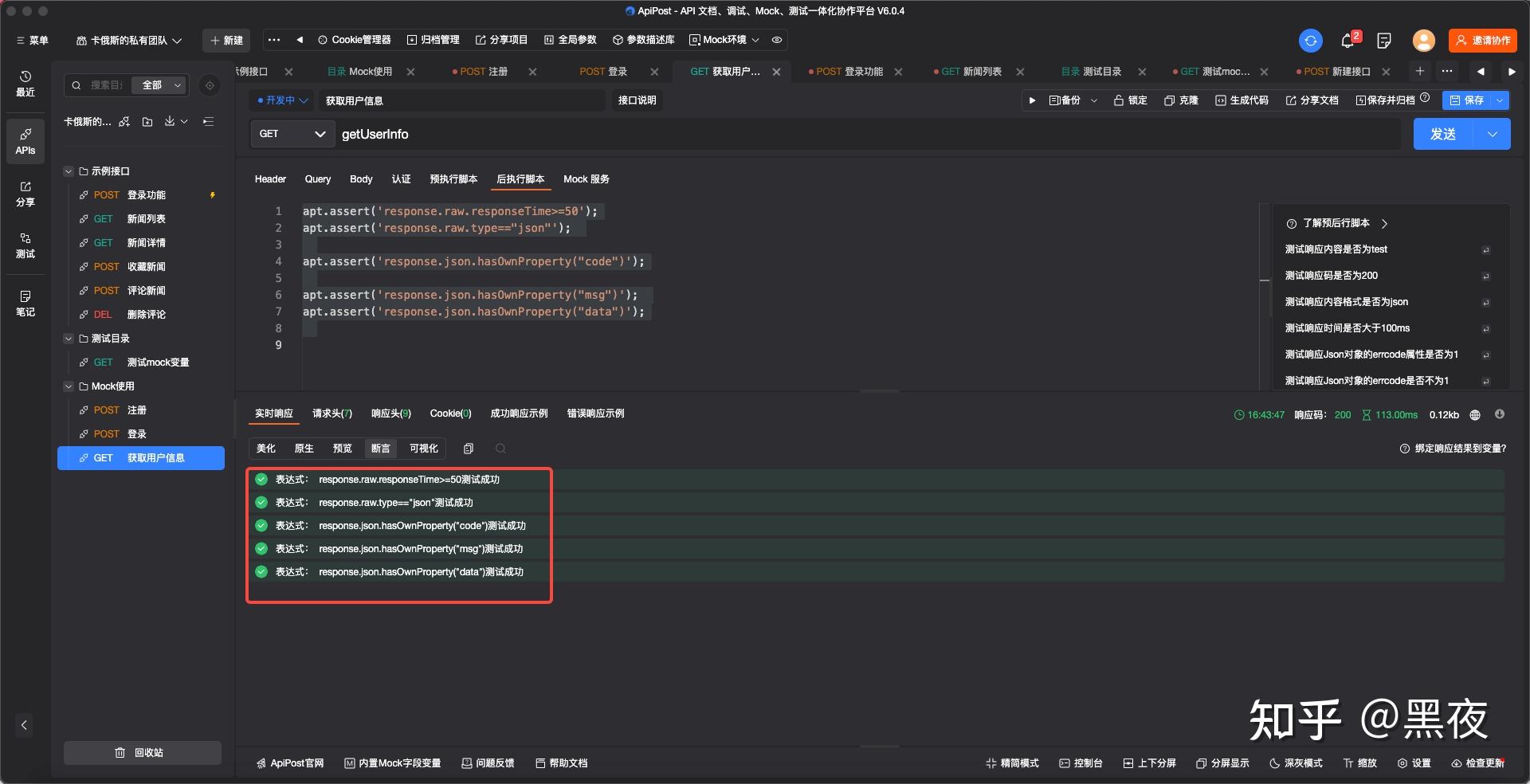The height and width of the screenshot is (784, 1530).
Task: Toggle the Mock环境 eye preview icon
Action: pos(776,40)
